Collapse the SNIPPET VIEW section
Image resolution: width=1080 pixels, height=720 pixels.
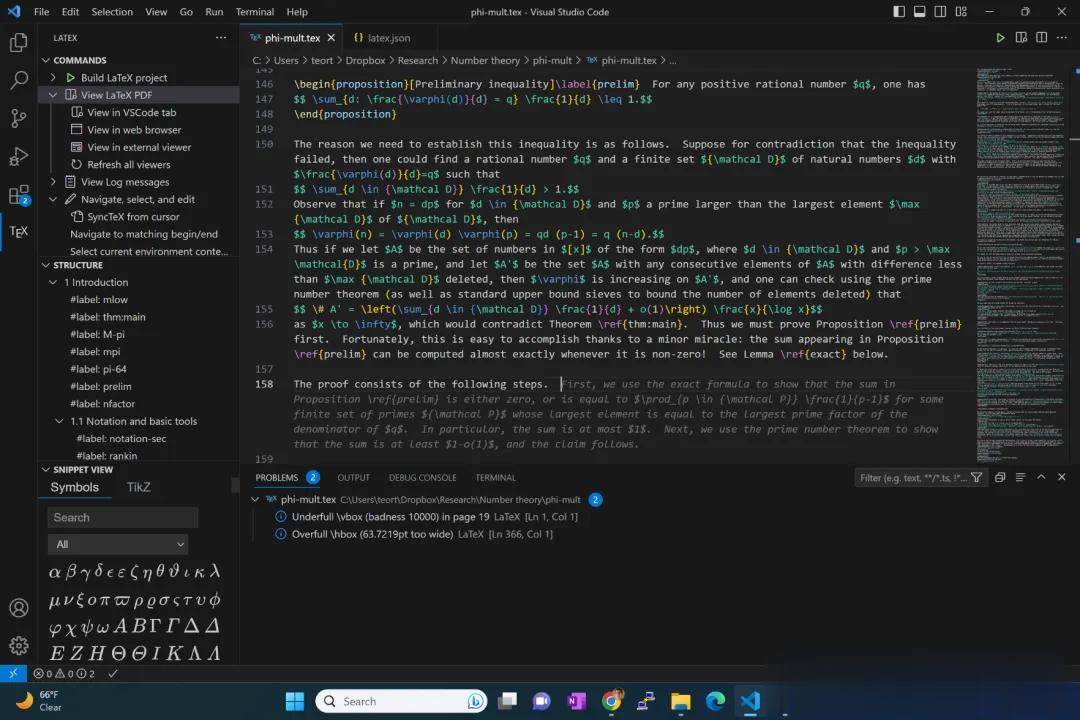pos(46,470)
